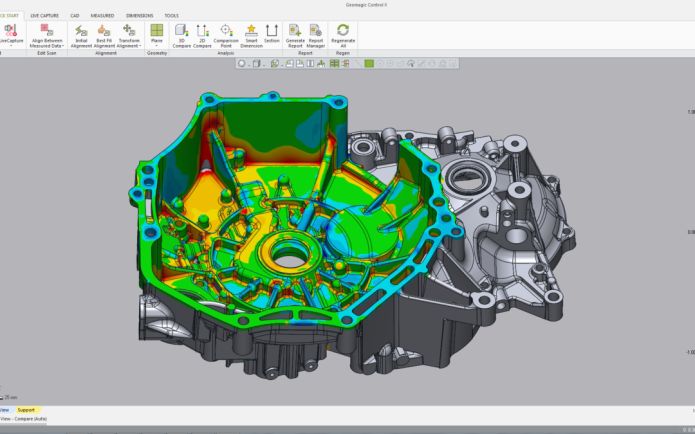The image size is (695, 434).
Task: Click the Generate Report icon
Action: click(x=295, y=35)
